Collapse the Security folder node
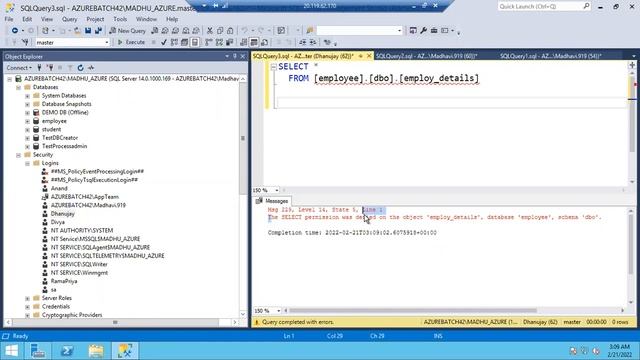The width and height of the screenshot is (640, 360). pos(18,155)
